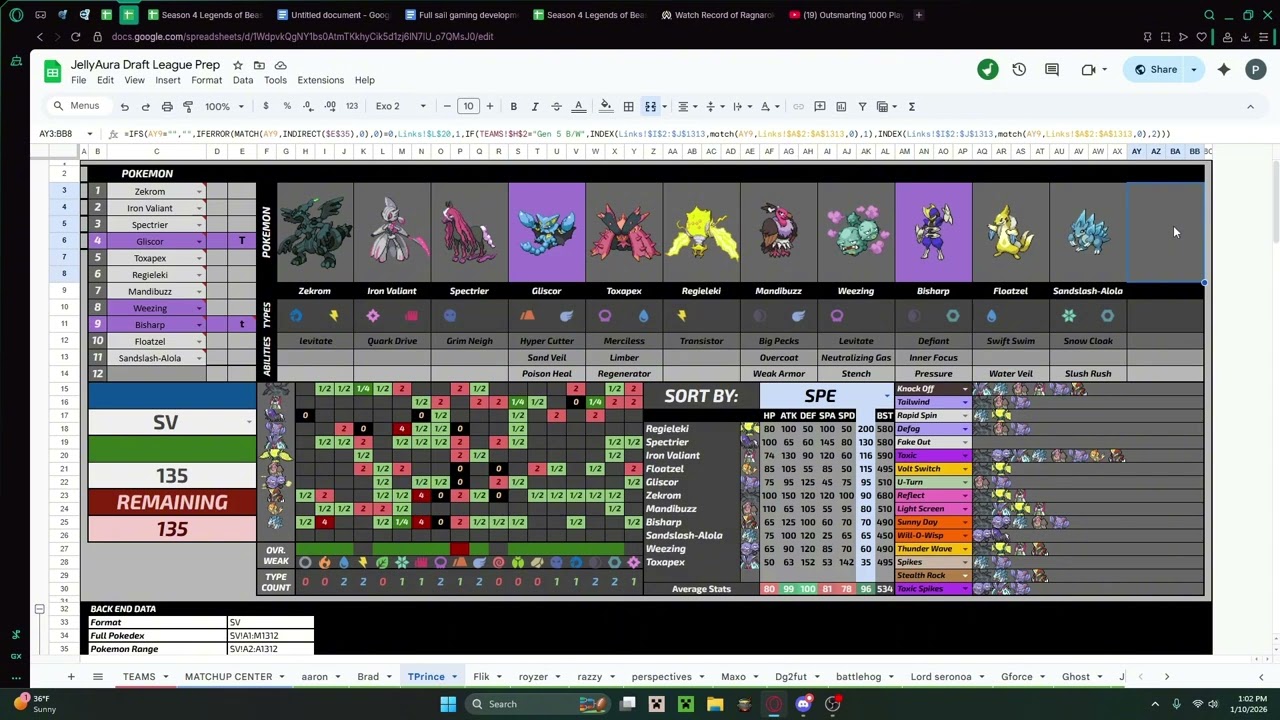The width and height of the screenshot is (1280, 720).
Task: Open the Format menu
Action: point(206,80)
